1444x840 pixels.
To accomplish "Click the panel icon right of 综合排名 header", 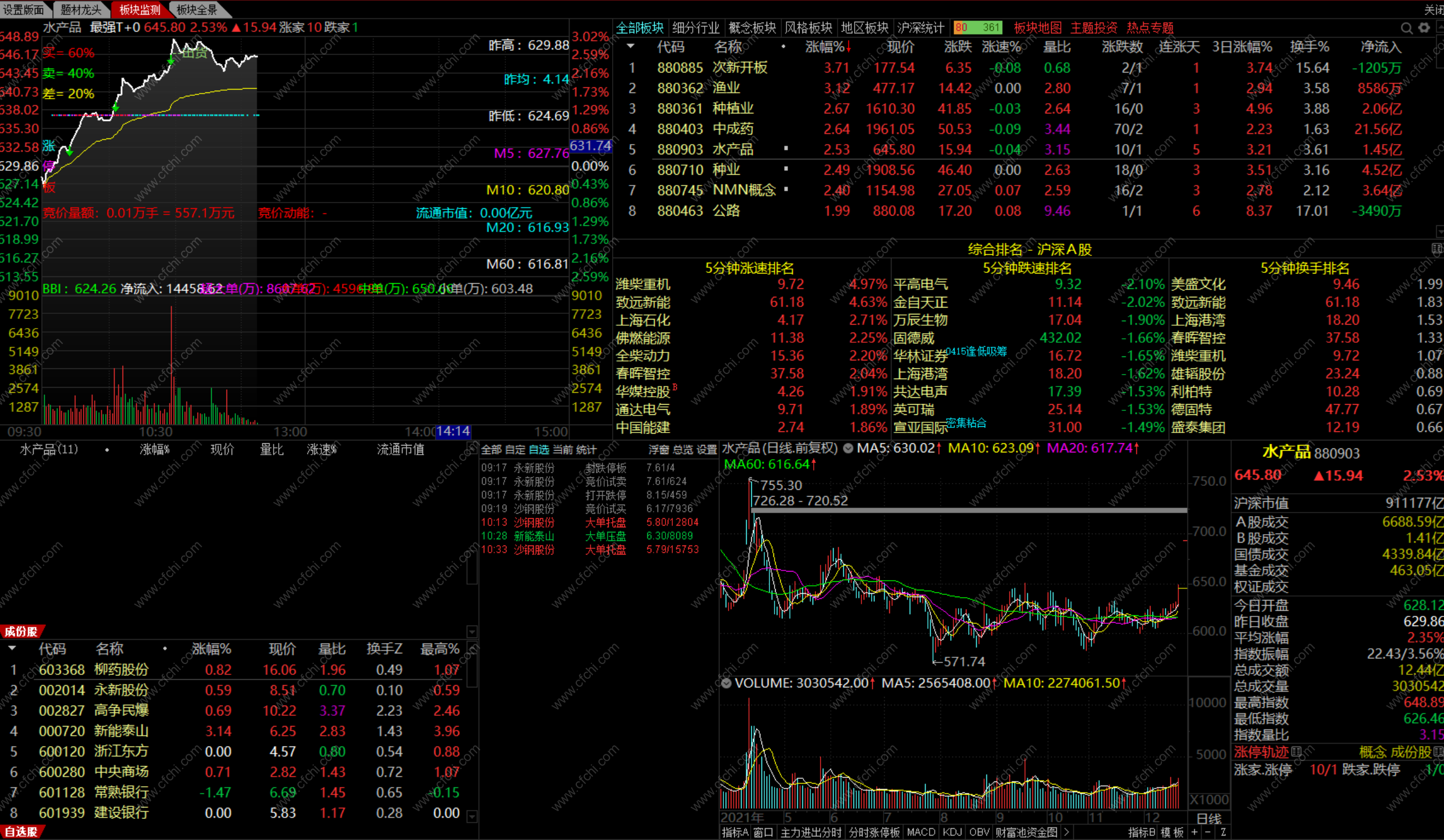I will coord(1437,249).
